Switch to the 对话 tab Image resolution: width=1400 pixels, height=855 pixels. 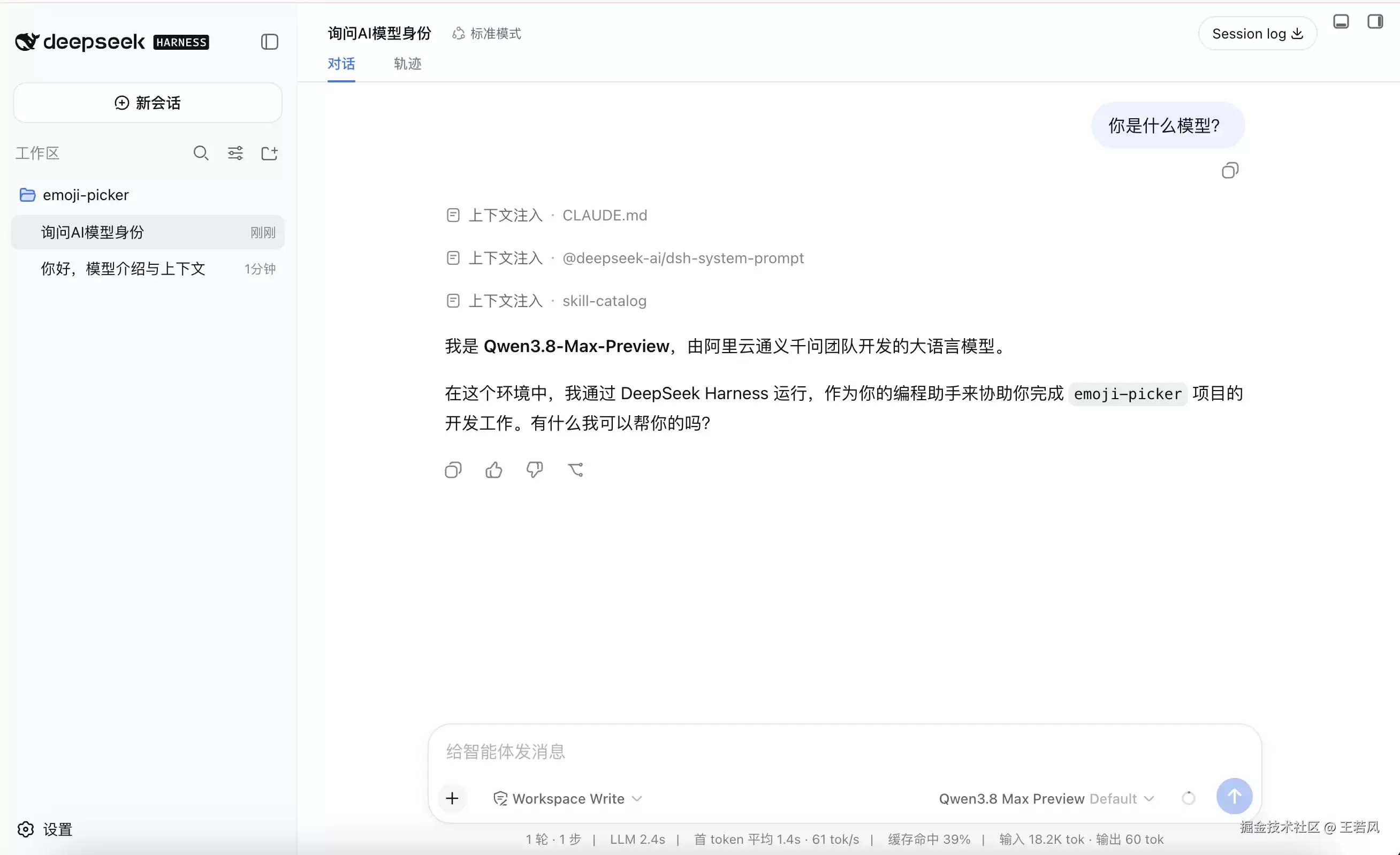coord(341,64)
